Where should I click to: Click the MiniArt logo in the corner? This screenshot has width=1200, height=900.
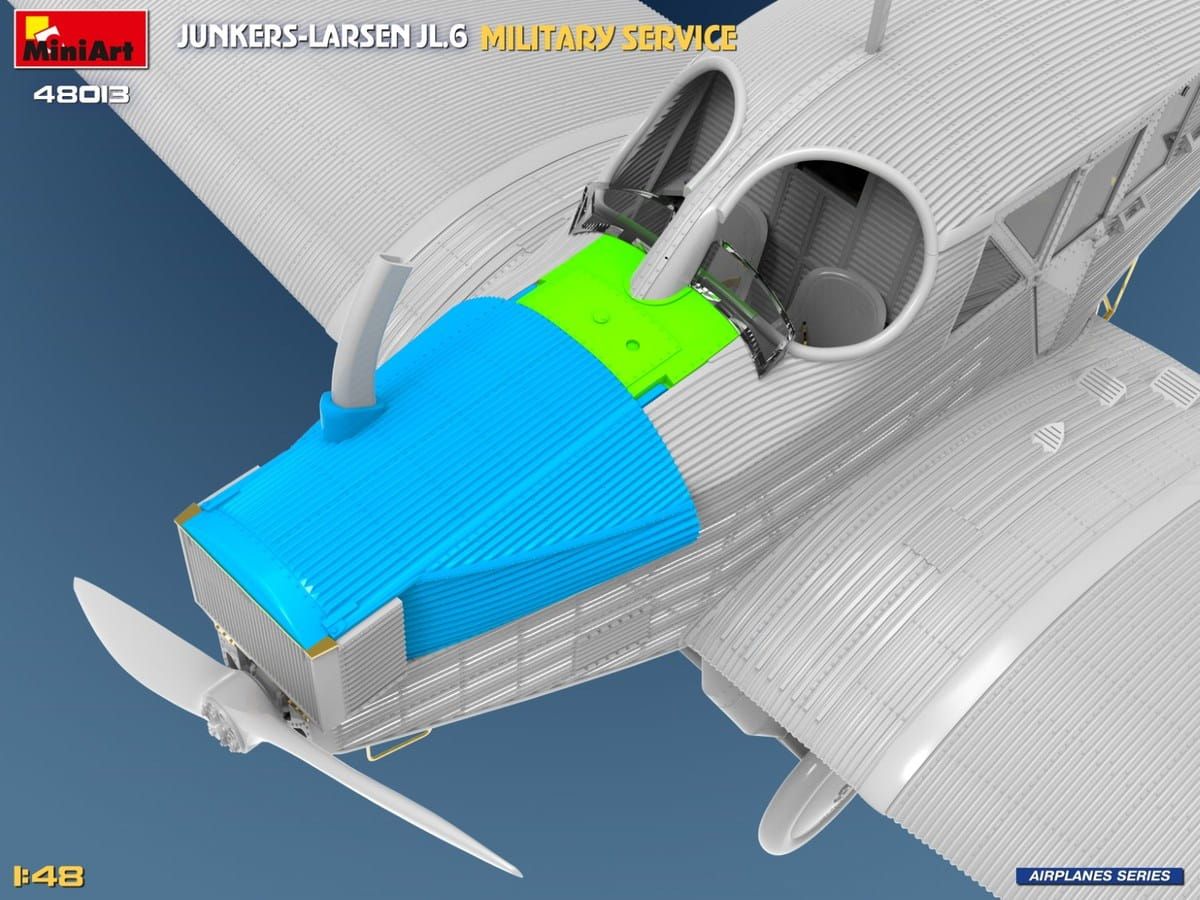coord(81,39)
